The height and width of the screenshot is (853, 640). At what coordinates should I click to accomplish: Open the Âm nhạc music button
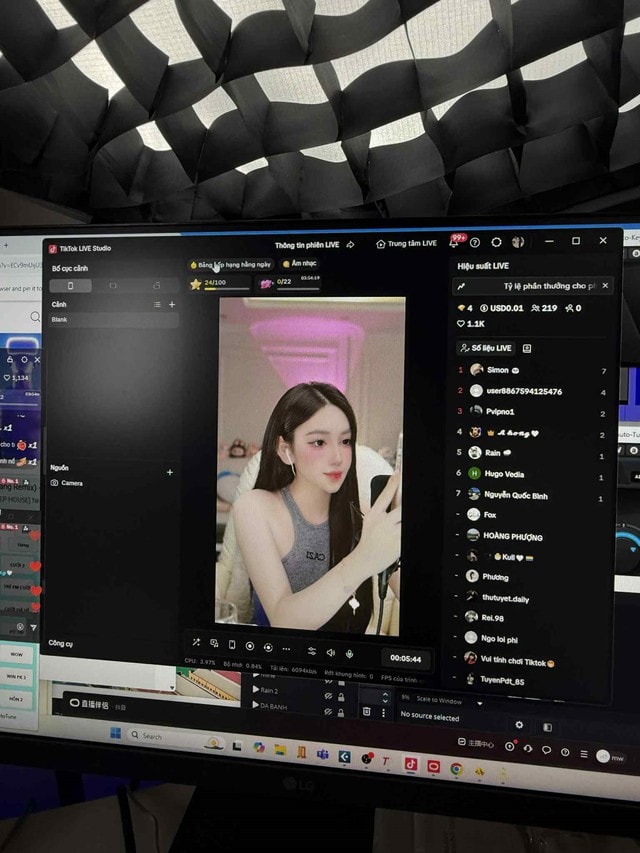coord(299,263)
